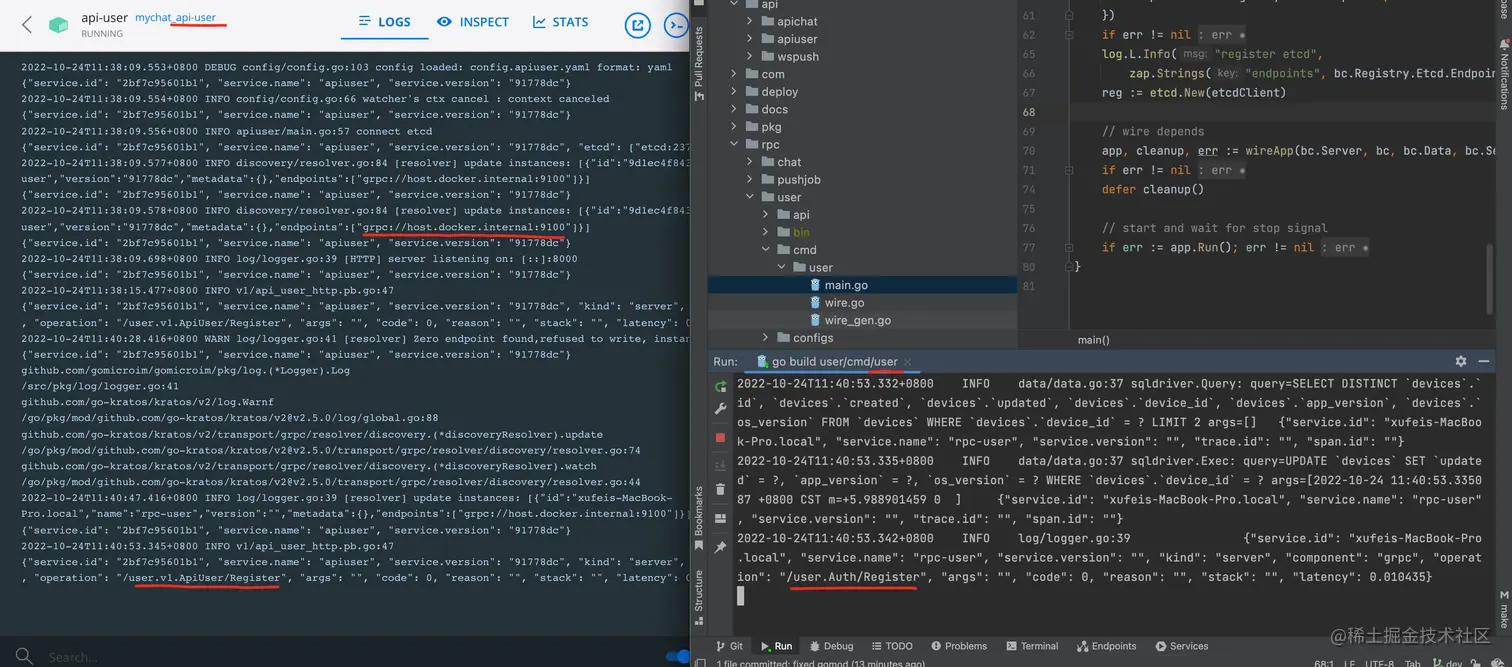
Task: Click the api-user container cube icon
Action: tap(59, 24)
